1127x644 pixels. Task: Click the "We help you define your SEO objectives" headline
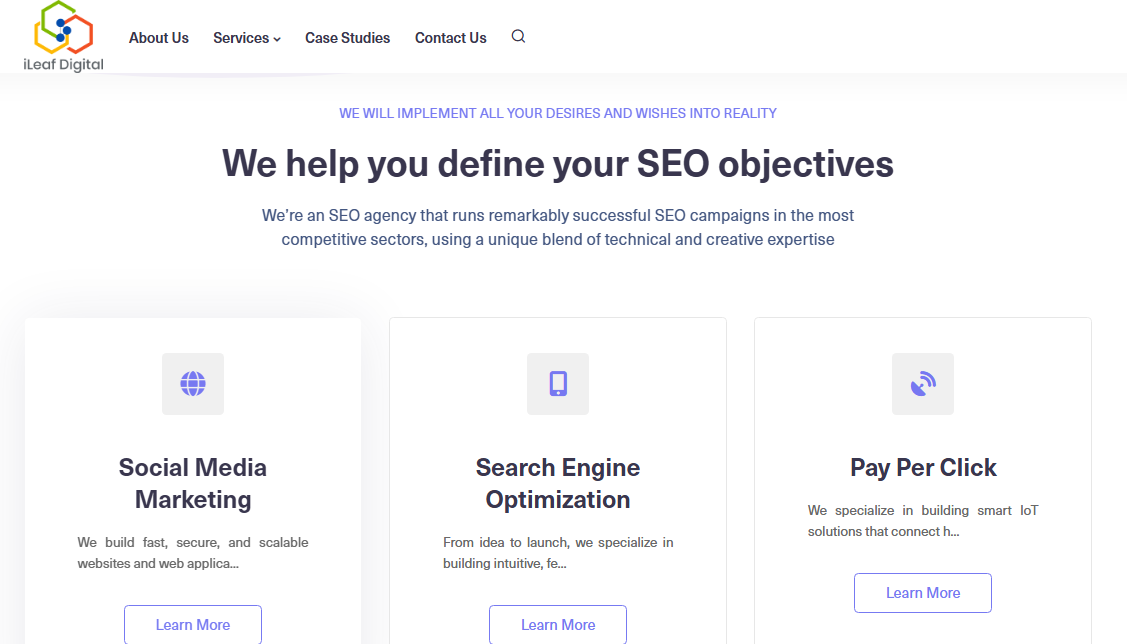[x=558, y=163]
